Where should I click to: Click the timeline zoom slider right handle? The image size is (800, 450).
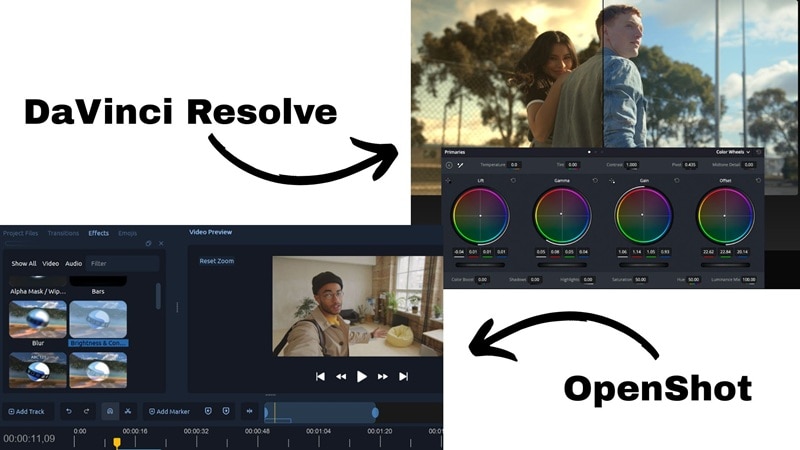click(x=375, y=412)
